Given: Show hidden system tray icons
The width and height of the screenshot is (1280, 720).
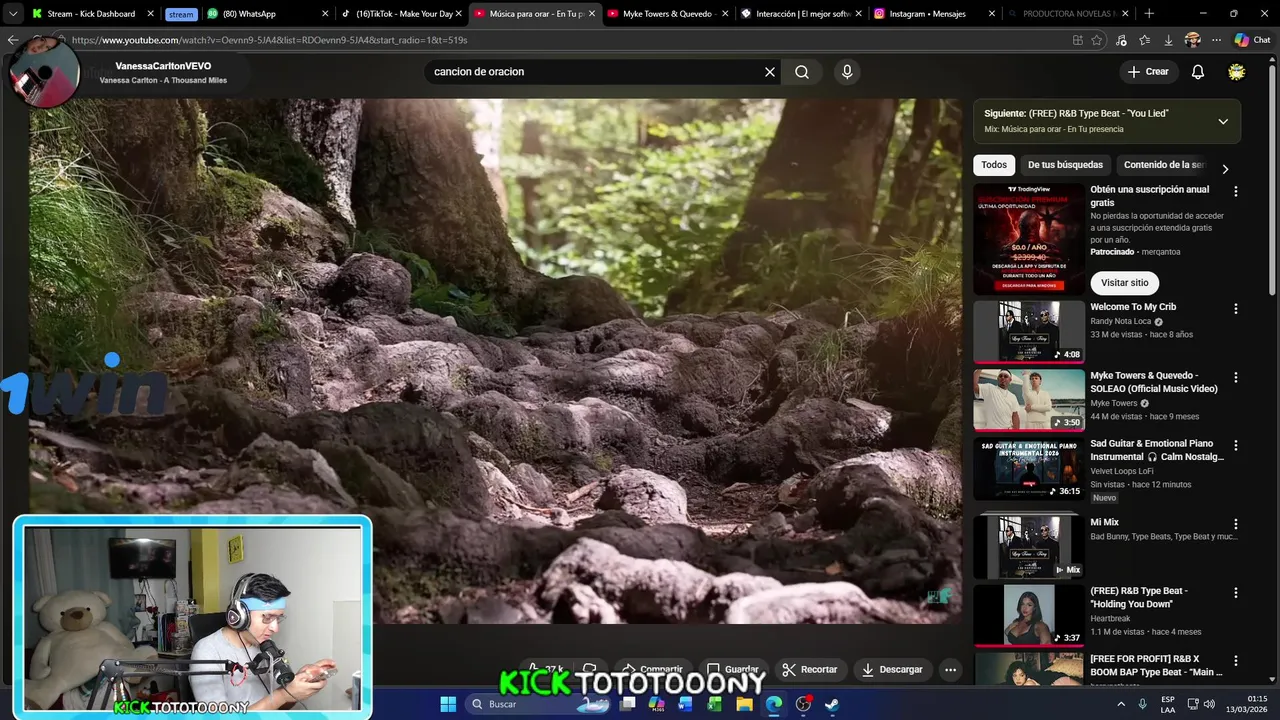Looking at the screenshot, I should [x=1119, y=704].
